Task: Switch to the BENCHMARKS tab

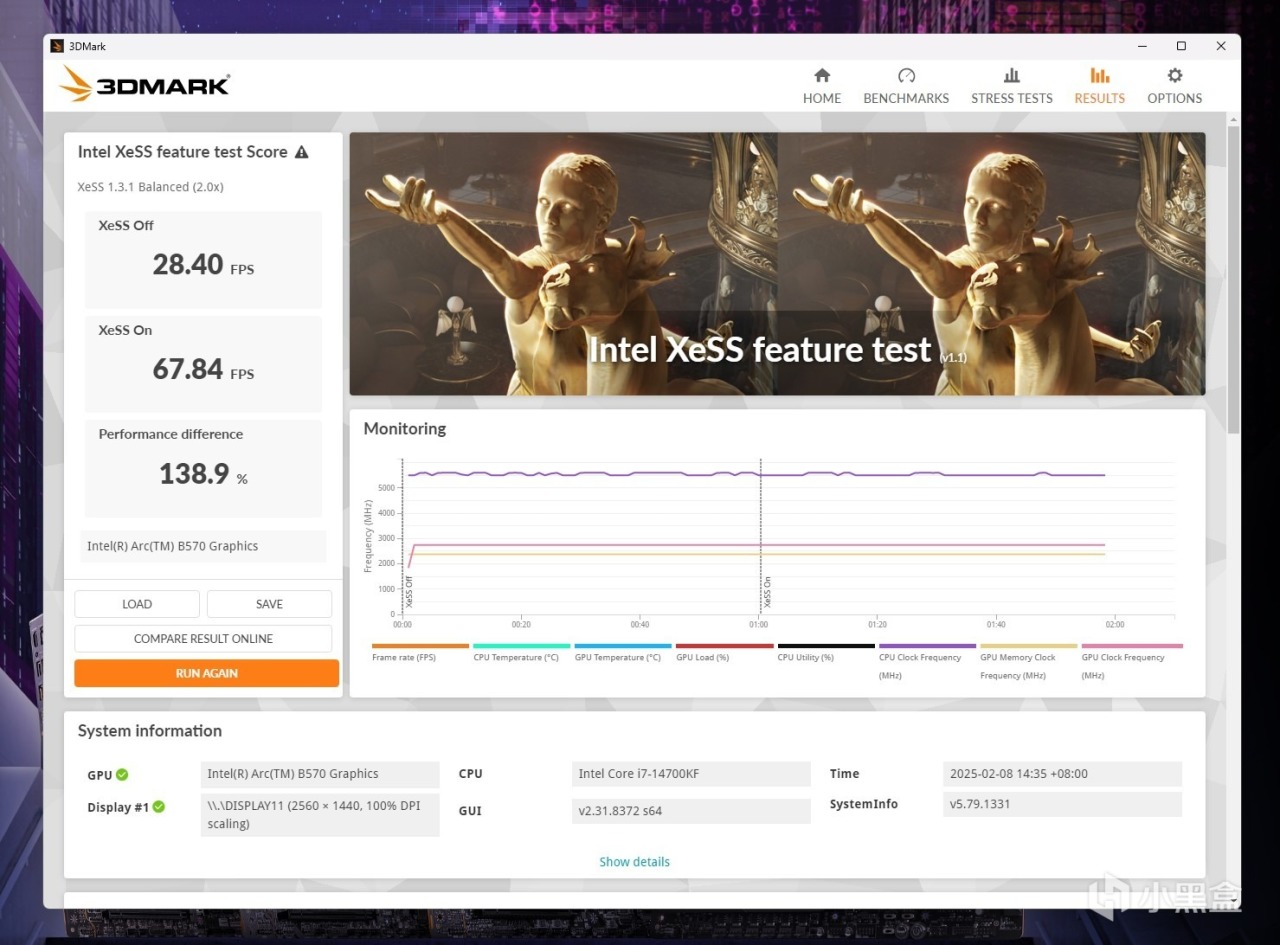Action: [x=906, y=86]
